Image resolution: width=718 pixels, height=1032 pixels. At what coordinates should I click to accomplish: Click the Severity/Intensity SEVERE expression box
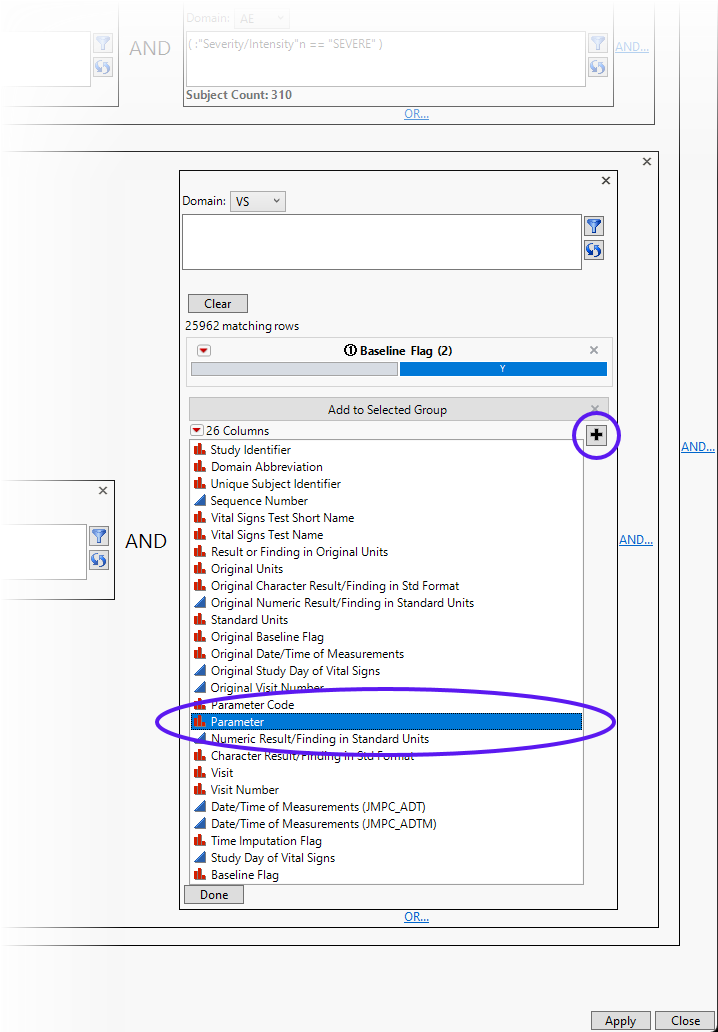(386, 59)
